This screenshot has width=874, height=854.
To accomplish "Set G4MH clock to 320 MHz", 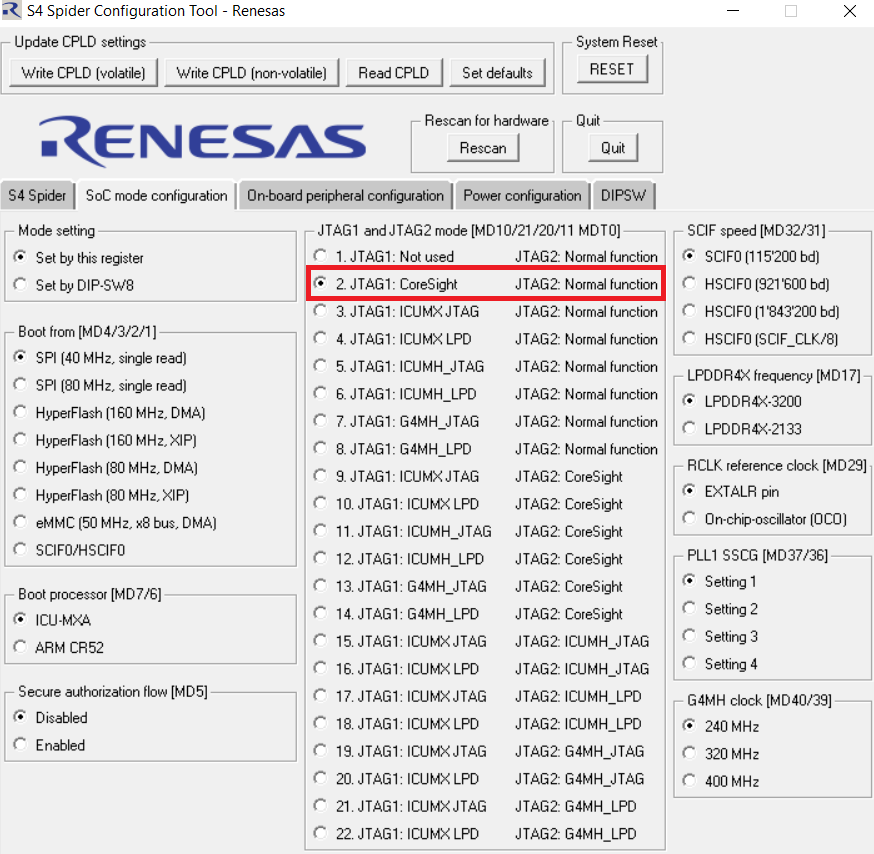I will coord(721,754).
